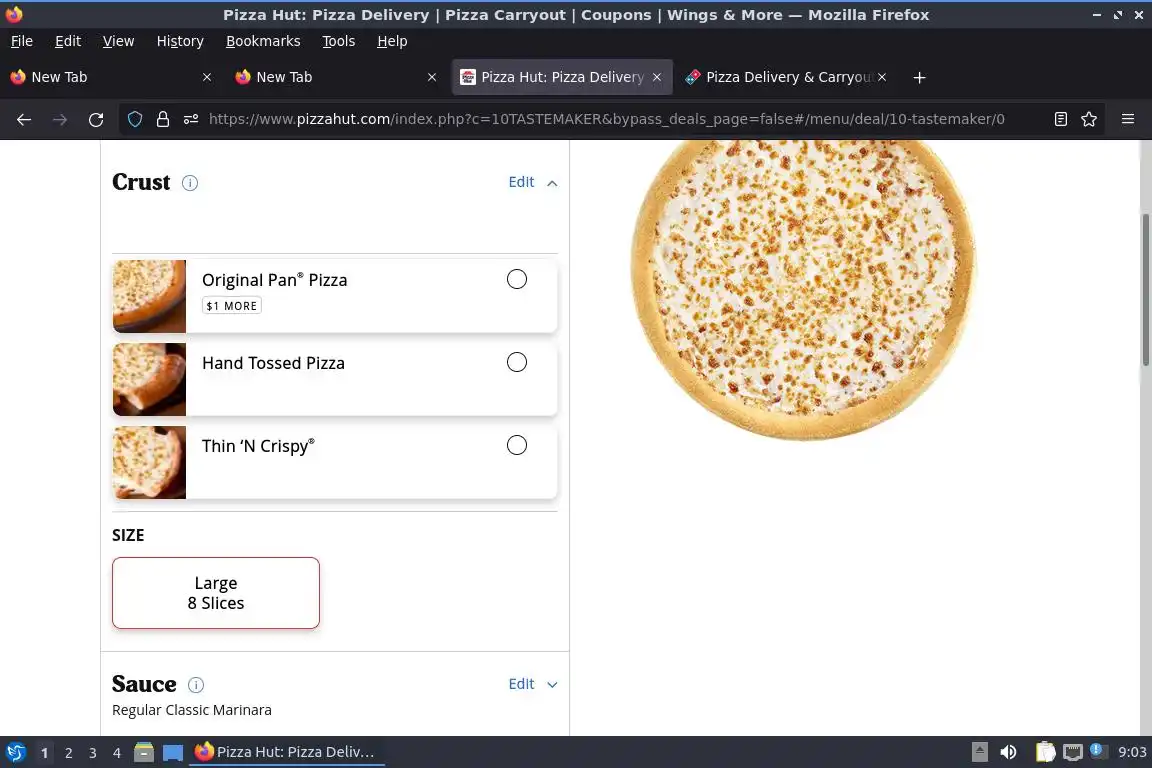Open the View menu
Viewport: 1152px width, 768px height.
pos(118,41)
